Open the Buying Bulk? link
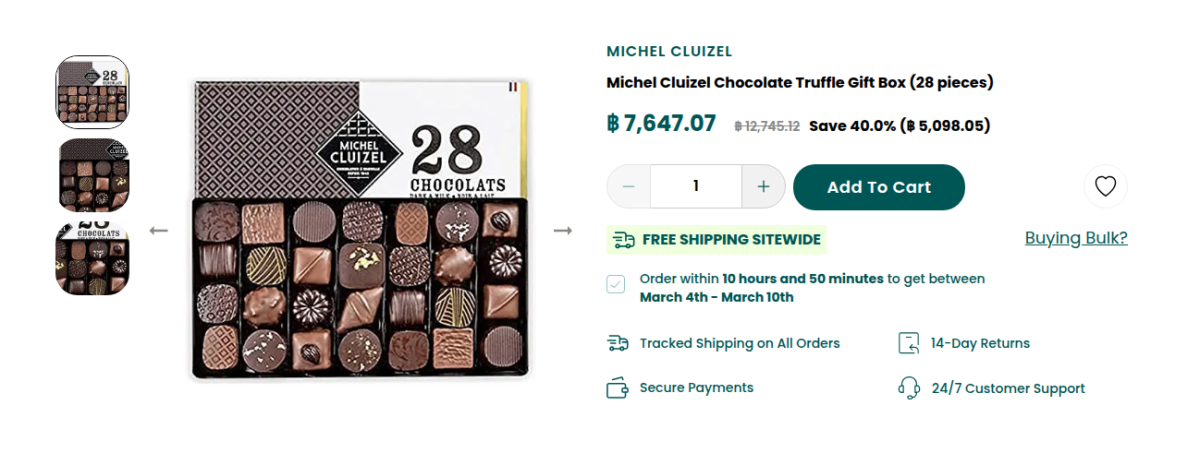Viewport: 1200px width, 453px height. click(1076, 238)
